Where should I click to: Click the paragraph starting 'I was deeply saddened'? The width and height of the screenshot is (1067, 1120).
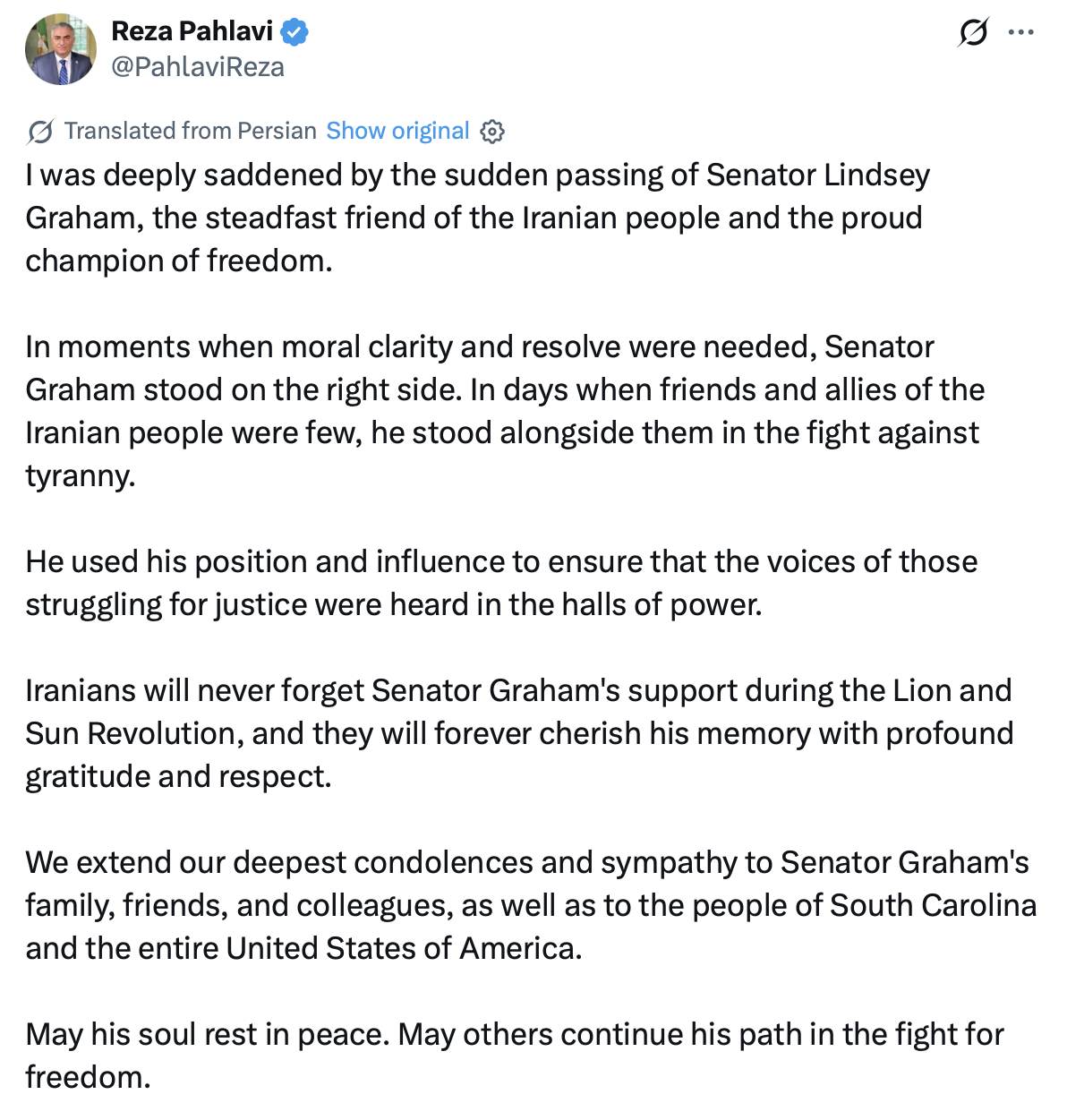pyautogui.click(x=478, y=218)
